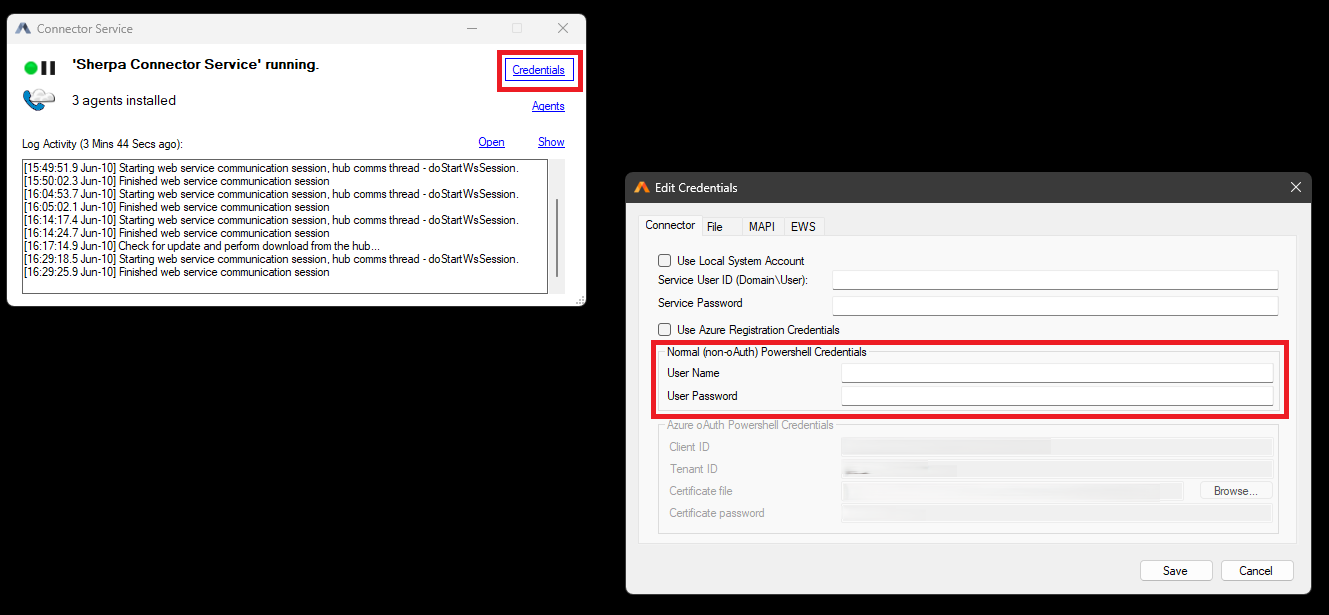Select the EWS tab
1329x615 pixels.
[x=804, y=226]
